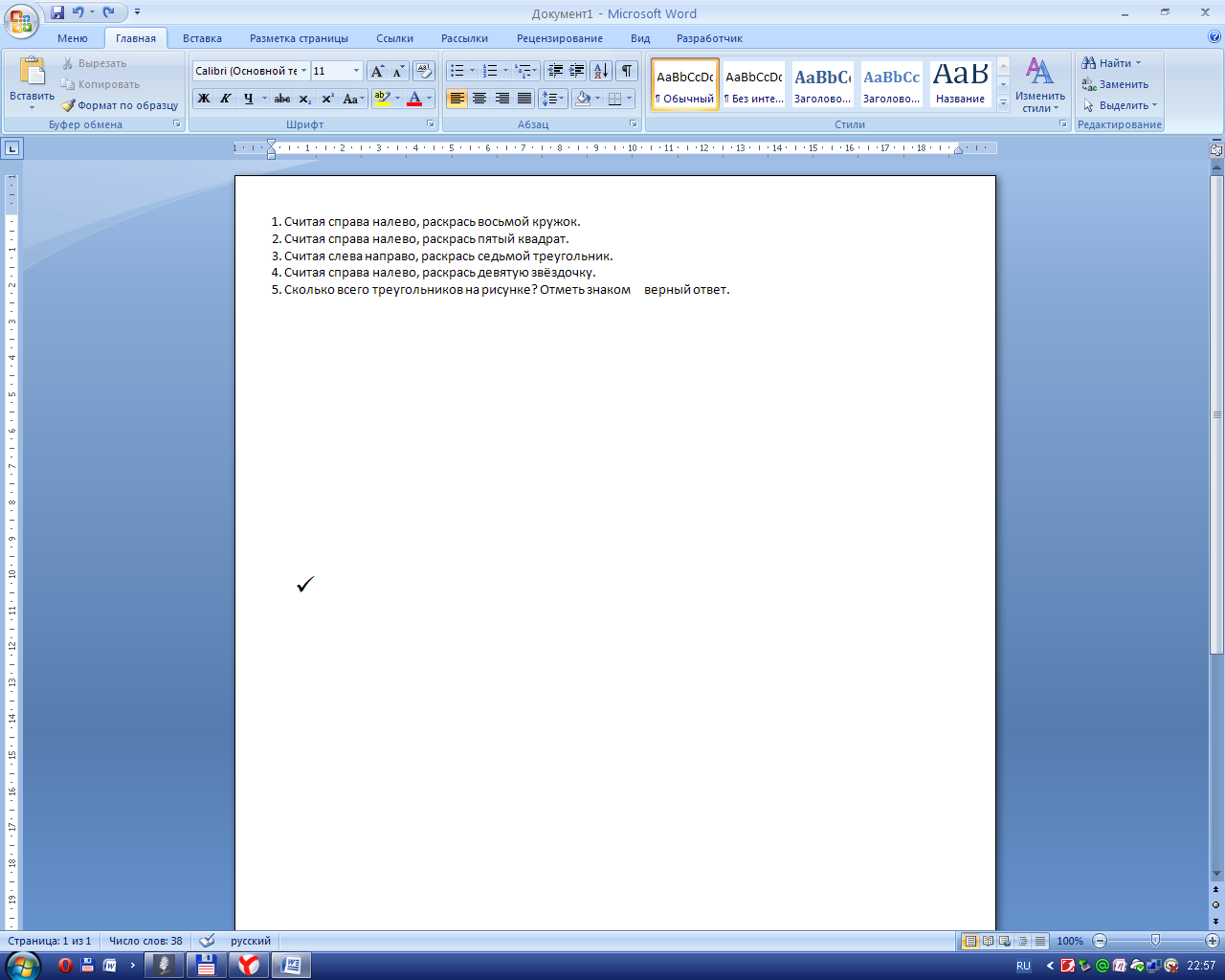Align text right

pyautogui.click(x=502, y=99)
